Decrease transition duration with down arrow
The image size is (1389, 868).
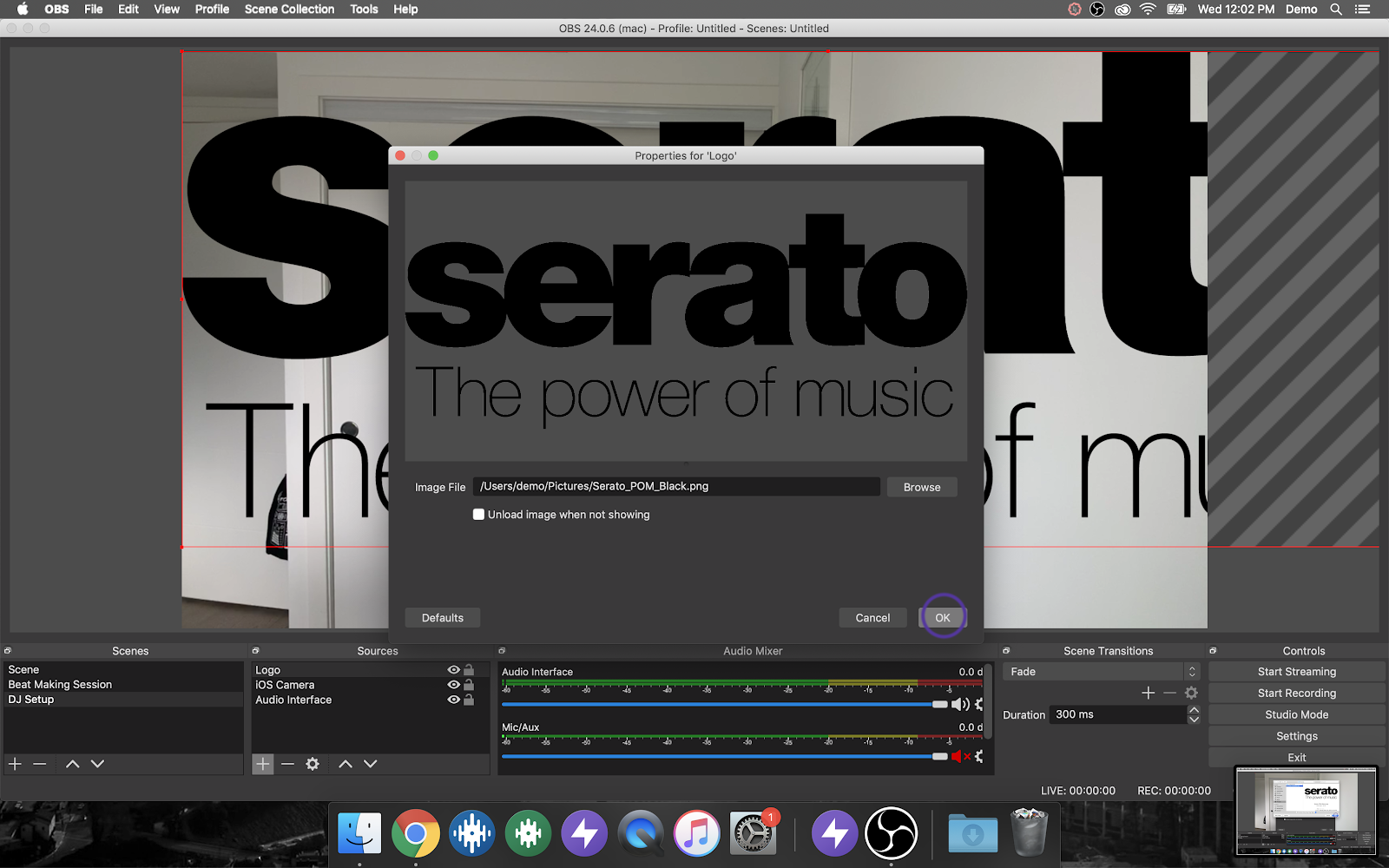(1194, 720)
